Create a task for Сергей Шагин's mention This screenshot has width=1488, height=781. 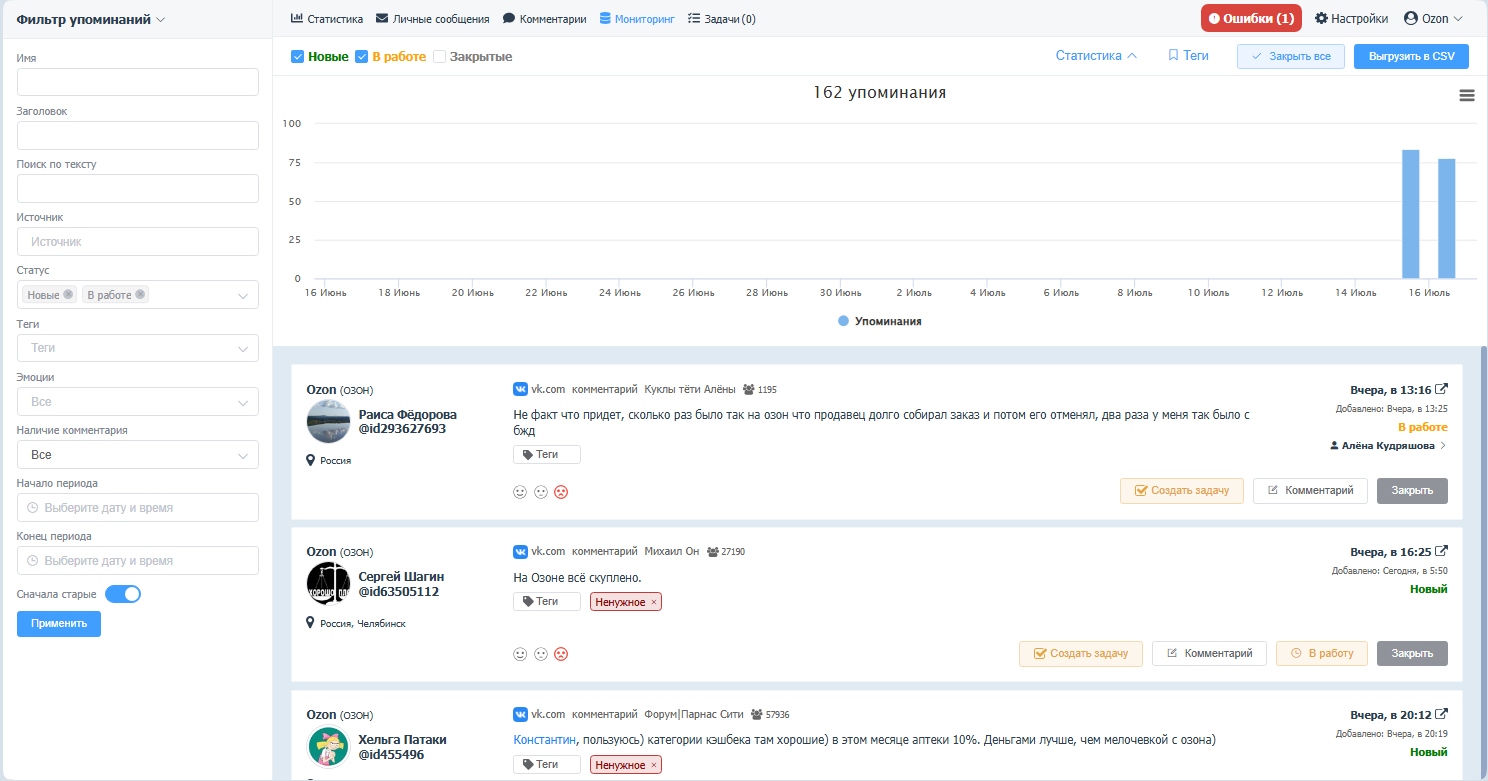tap(1081, 653)
